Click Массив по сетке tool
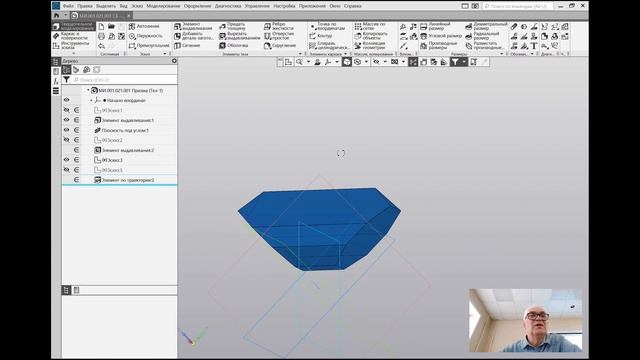 point(369,27)
